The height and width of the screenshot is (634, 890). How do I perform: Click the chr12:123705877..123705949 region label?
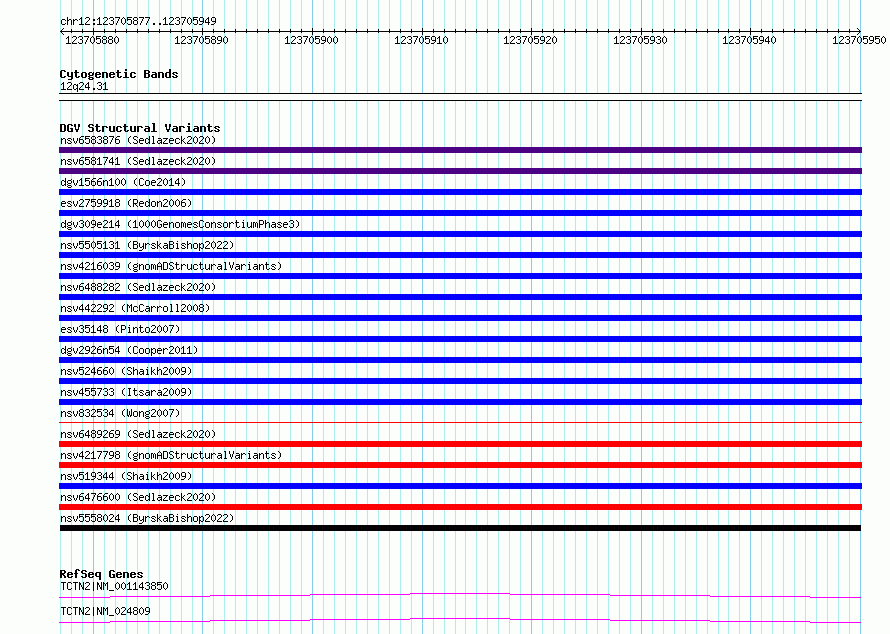[138, 21]
